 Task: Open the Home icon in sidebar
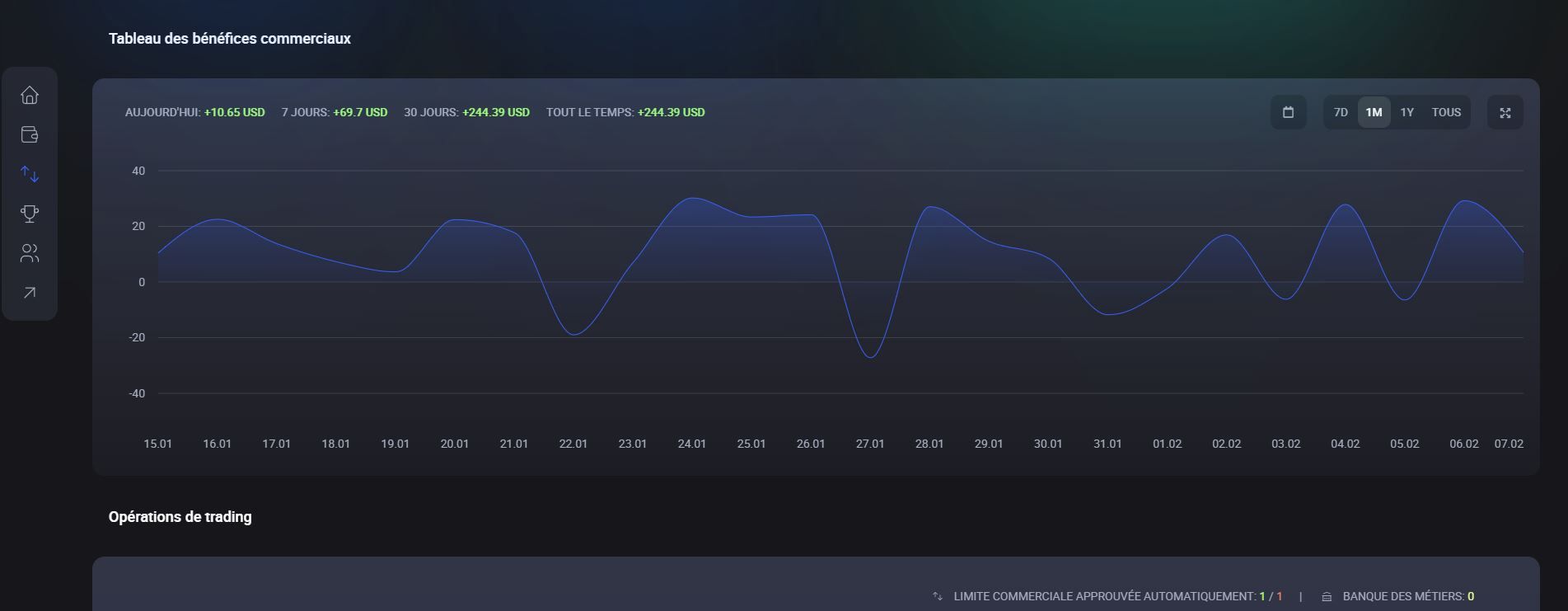(x=30, y=95)
